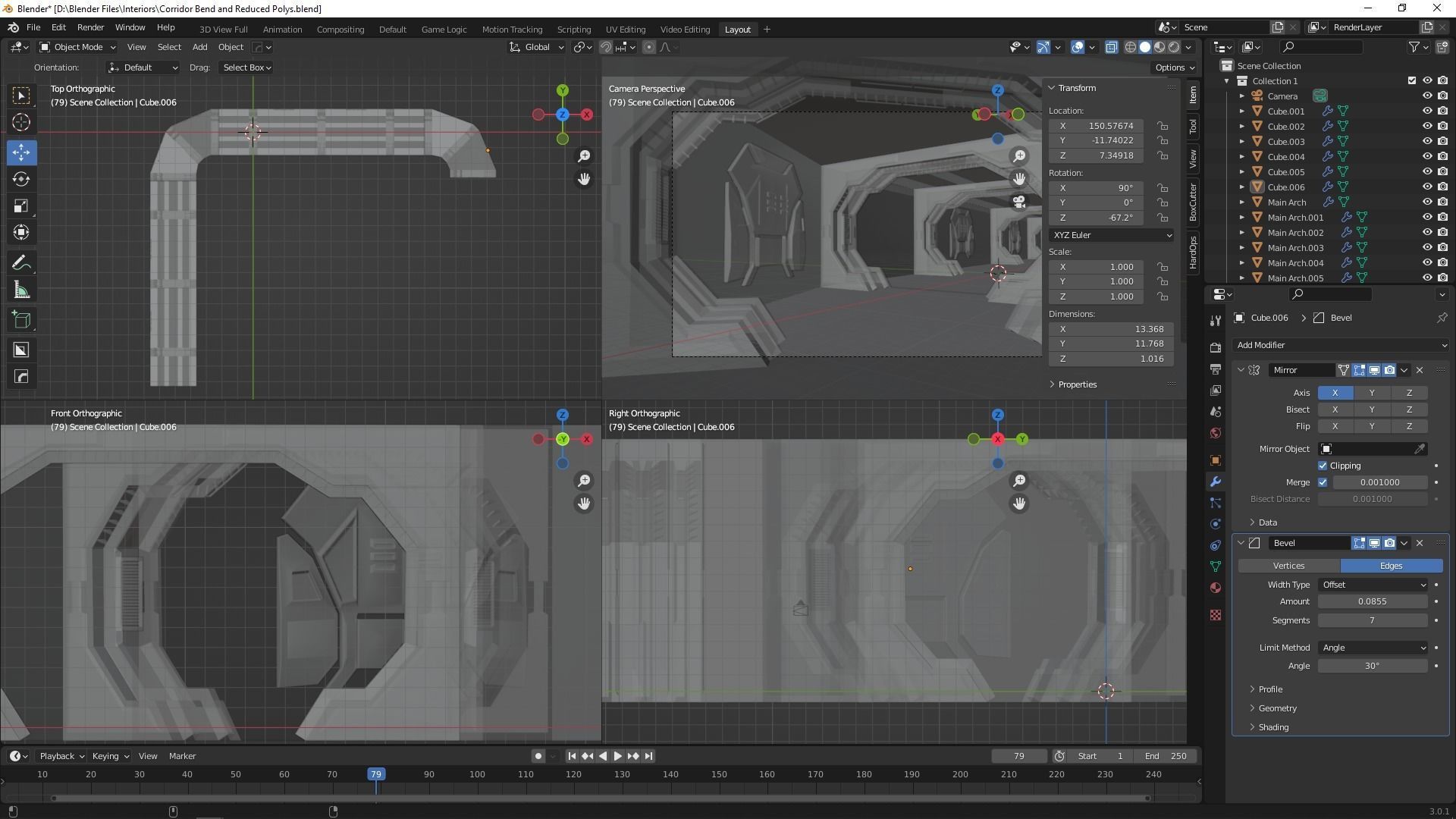
Task: Click the Add Modifier button
Action: 1340,345
